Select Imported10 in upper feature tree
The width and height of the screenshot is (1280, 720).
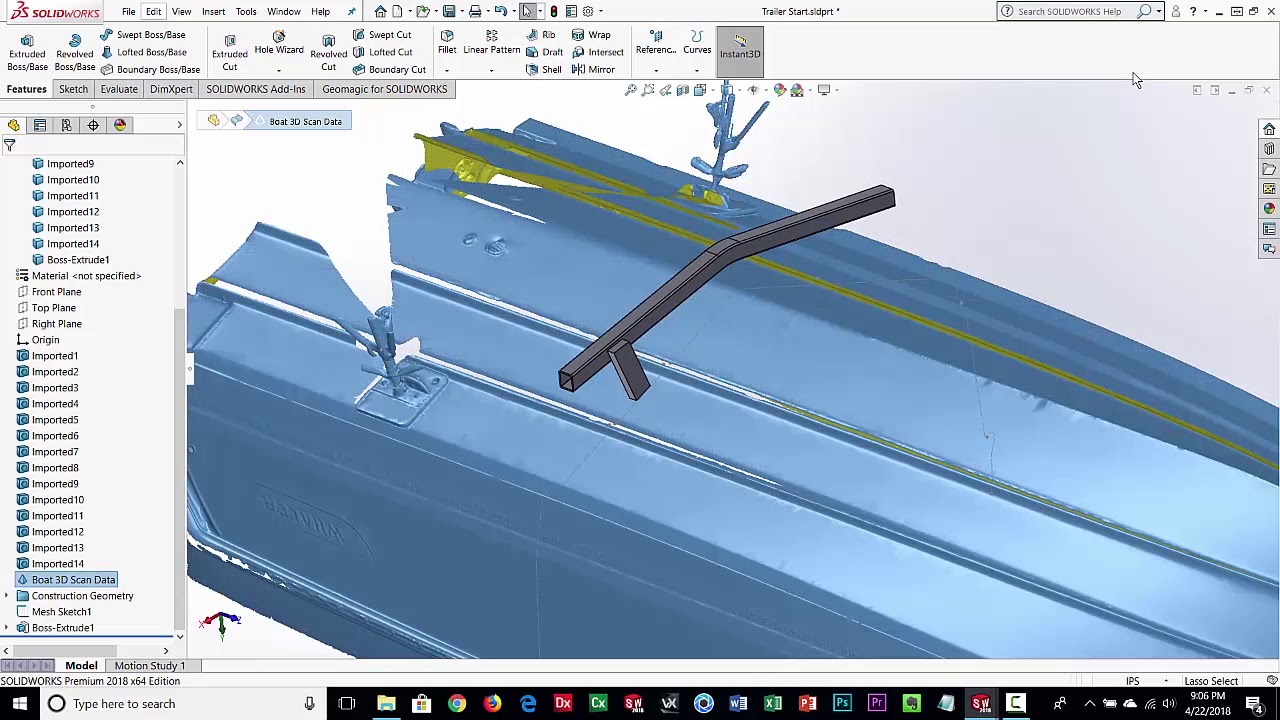point(73,180)
